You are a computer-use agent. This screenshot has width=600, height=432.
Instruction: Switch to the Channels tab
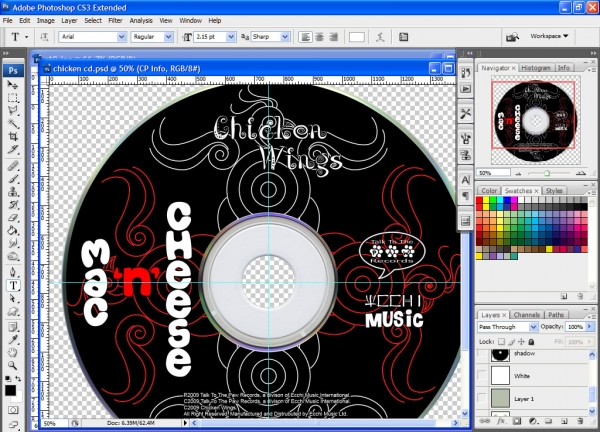click(x=527, y=315)
